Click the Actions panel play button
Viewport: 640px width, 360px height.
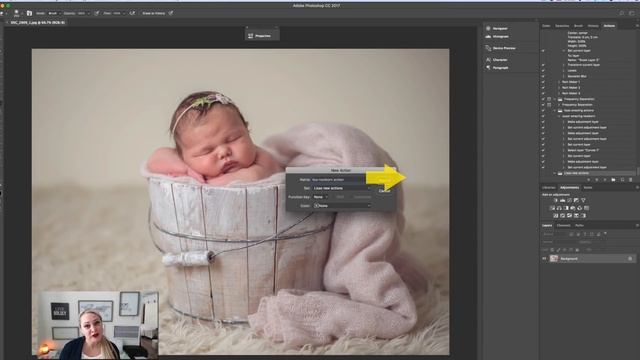point(604,180)
